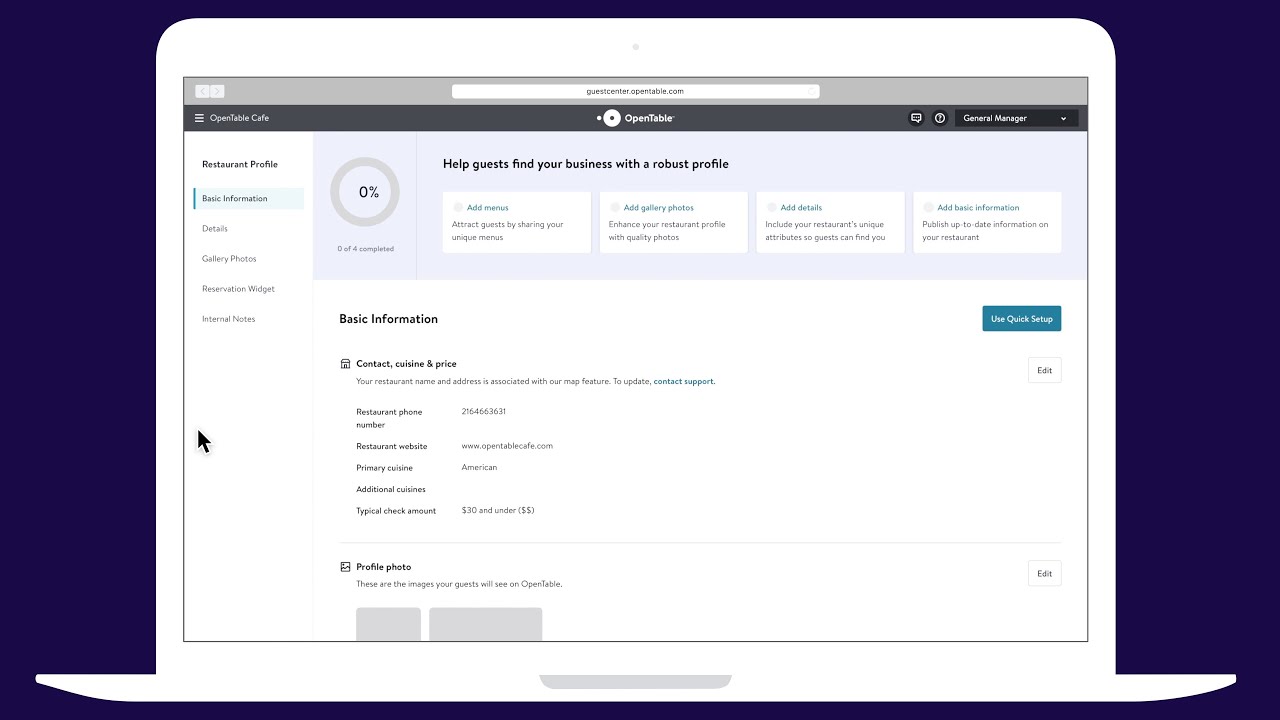This screenshot has height=720, width=1280.
Task: Click the OpenTable logo in header
Action: (x=636, y=118)
